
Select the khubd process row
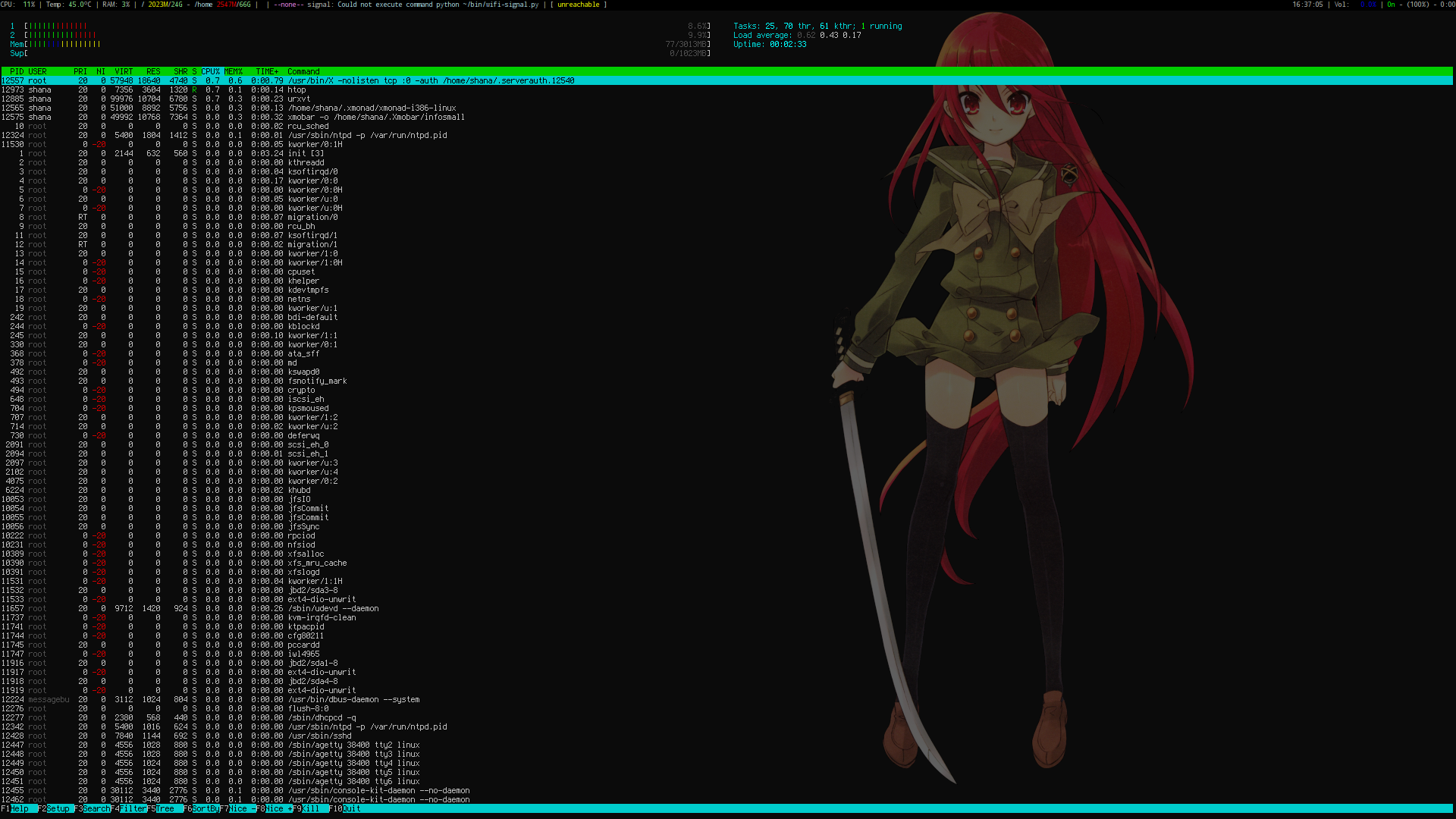[726, 490]
